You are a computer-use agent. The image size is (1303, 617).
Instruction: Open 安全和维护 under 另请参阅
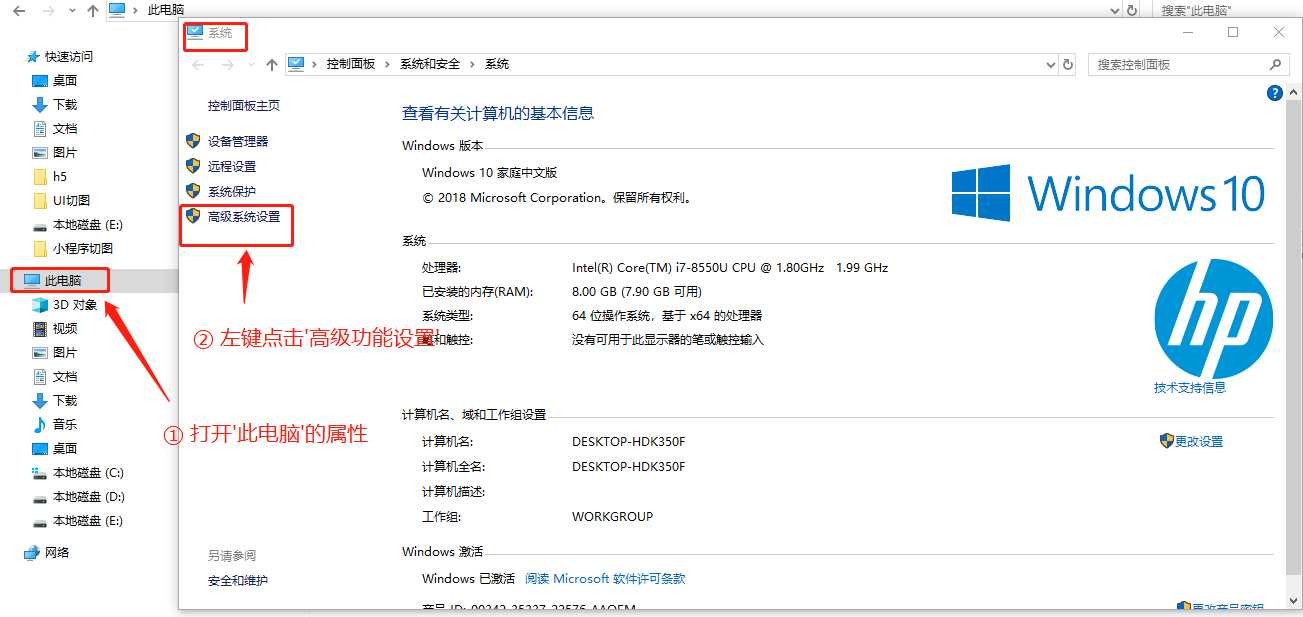tap(237, 580)
